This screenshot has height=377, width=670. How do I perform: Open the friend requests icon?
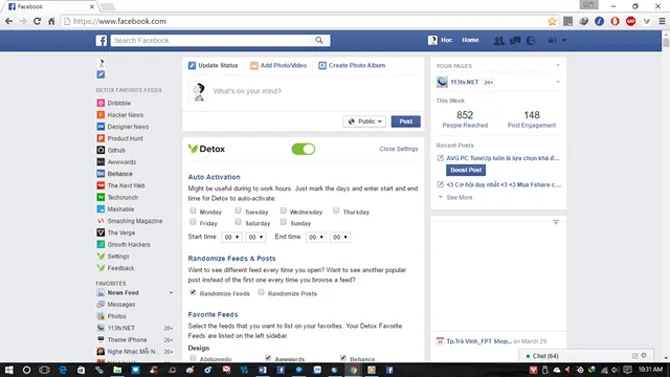pos(499,41)
